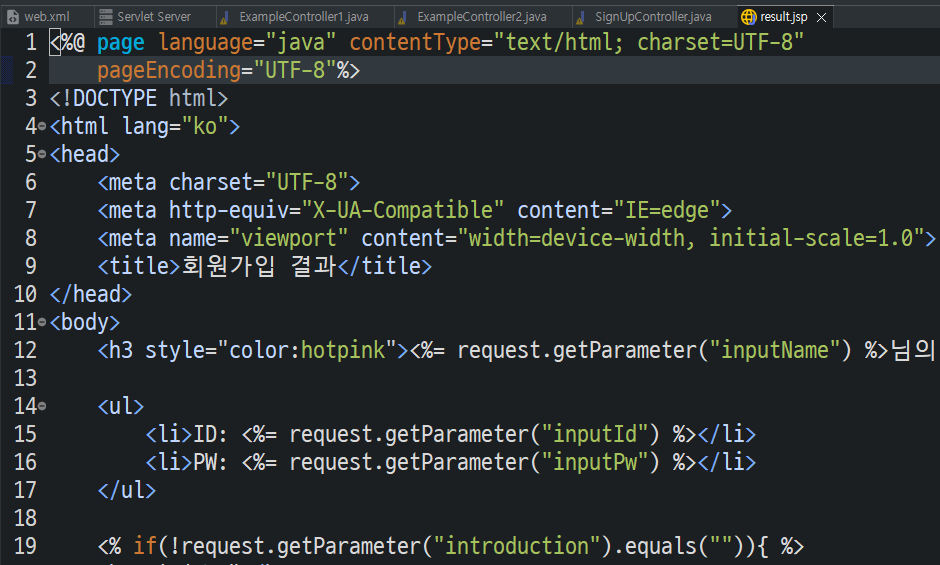Click the if keyword on line 19

(x=144, y=546)
